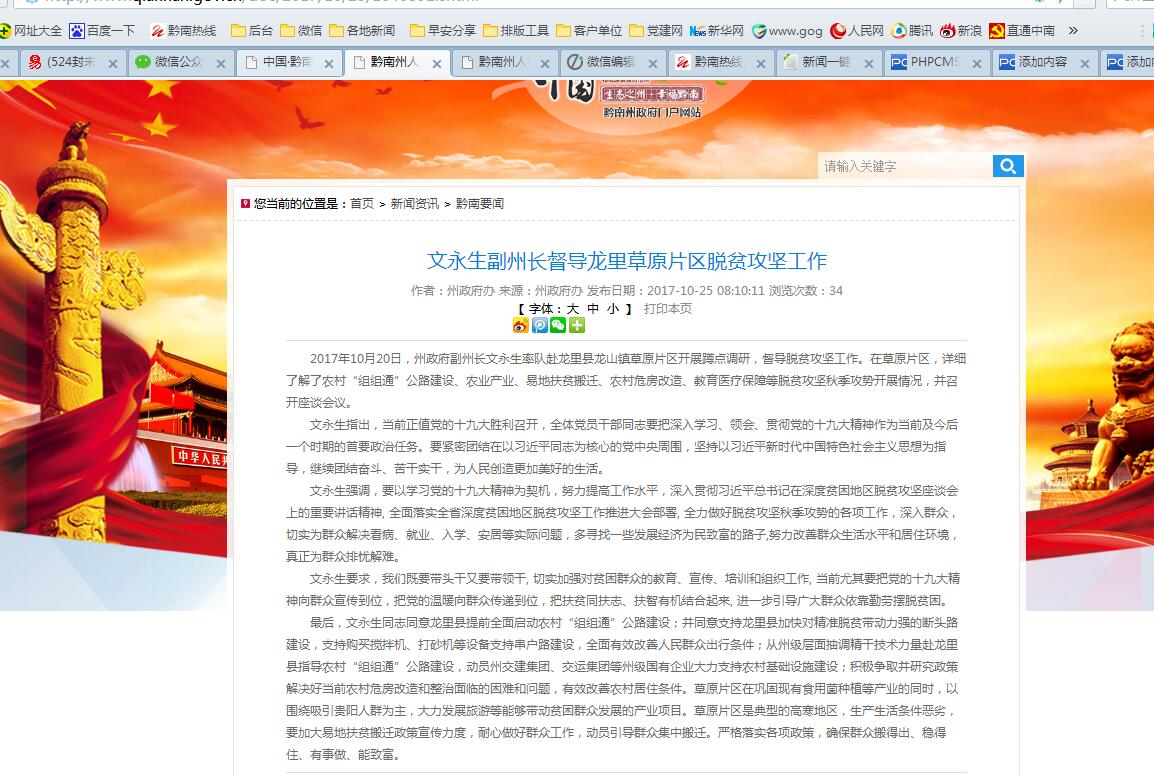Switch to the 新闻一键 tab
The height and width of the screenshot is (776, 1154).
click(829, 63)
